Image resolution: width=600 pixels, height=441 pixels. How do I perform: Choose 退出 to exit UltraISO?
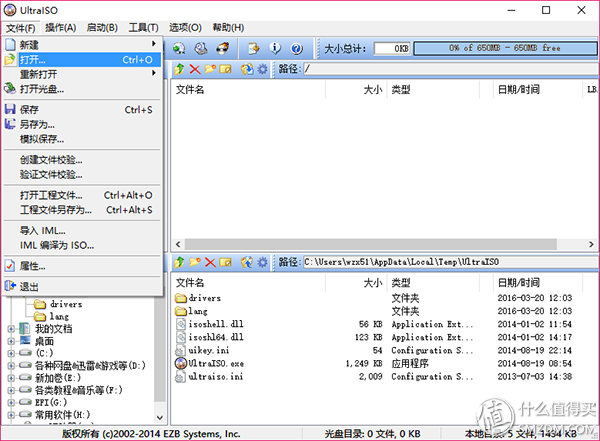[x=82, y=287]
